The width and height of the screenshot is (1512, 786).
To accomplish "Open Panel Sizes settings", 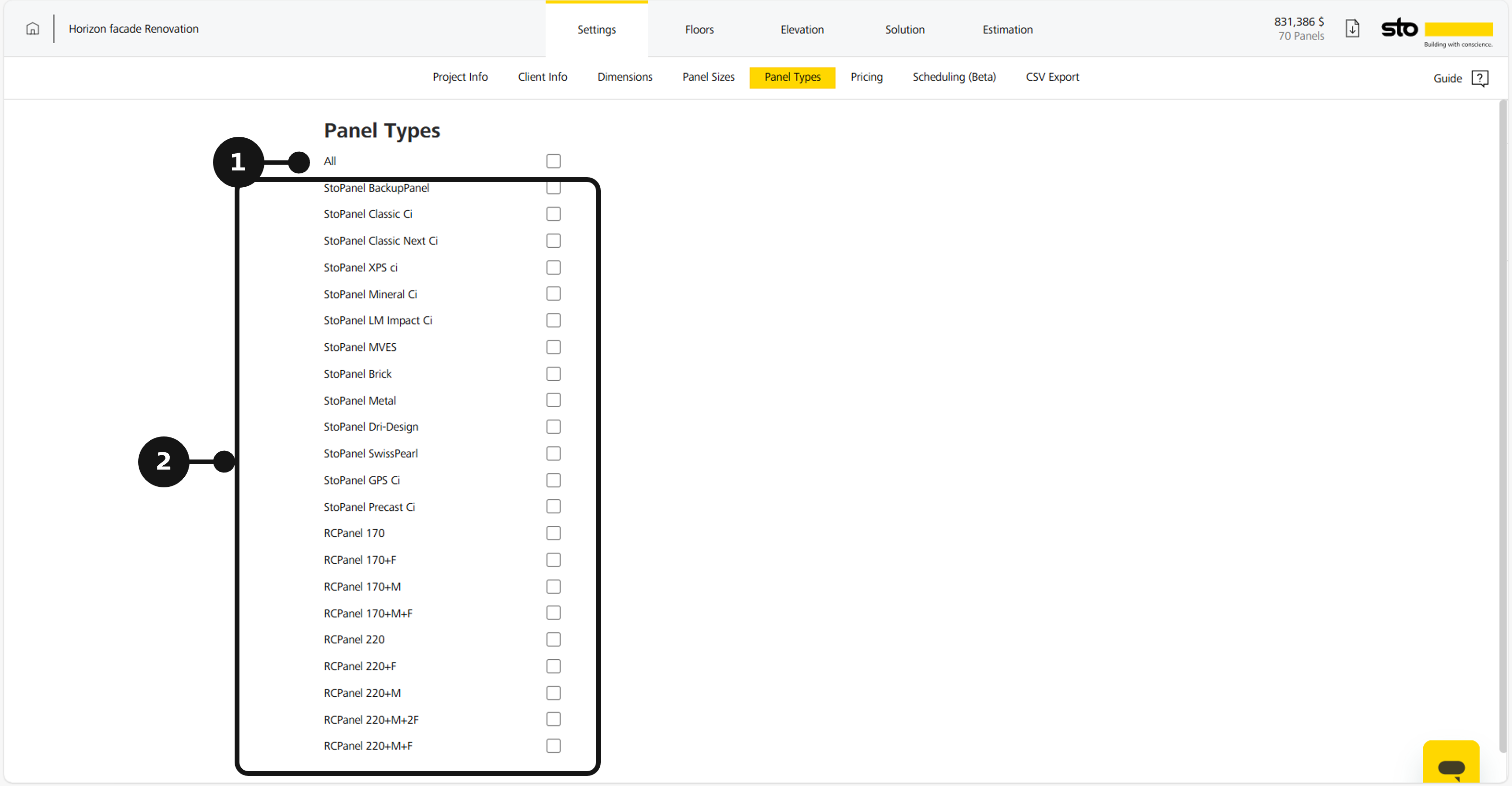I will (x=708, y=77).
